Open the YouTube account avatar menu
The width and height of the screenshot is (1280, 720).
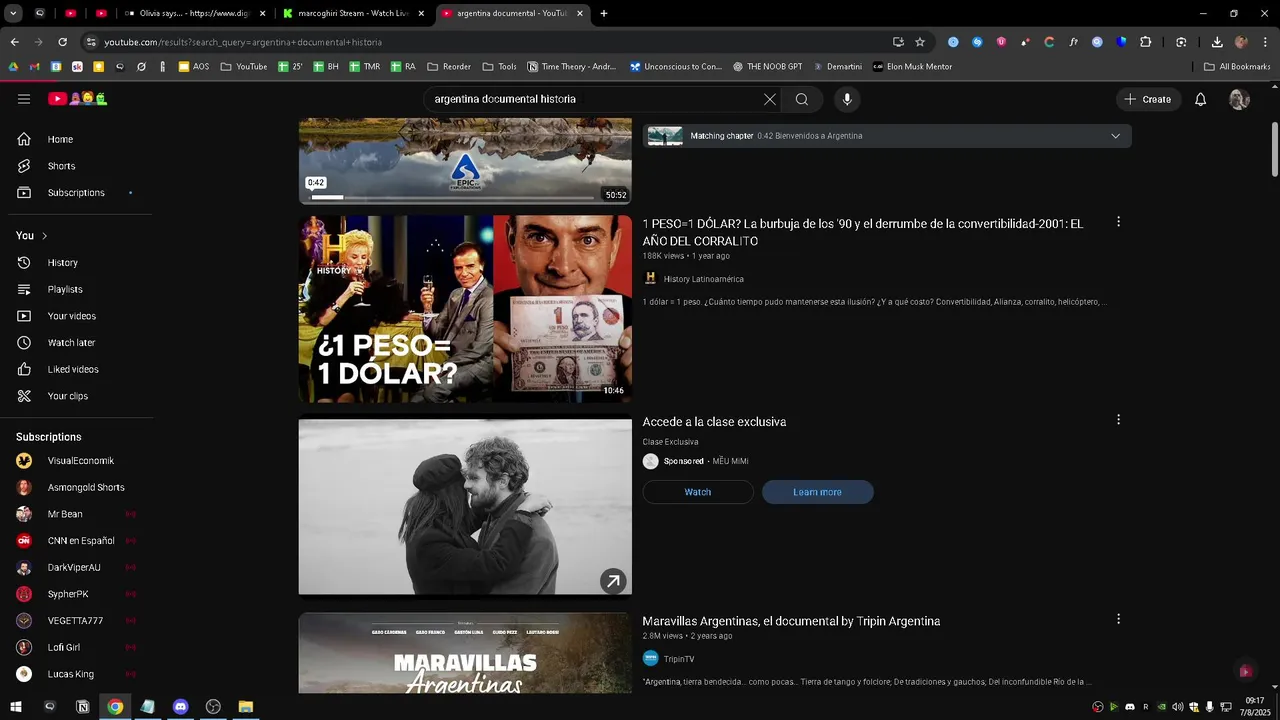pos(1239,99)
